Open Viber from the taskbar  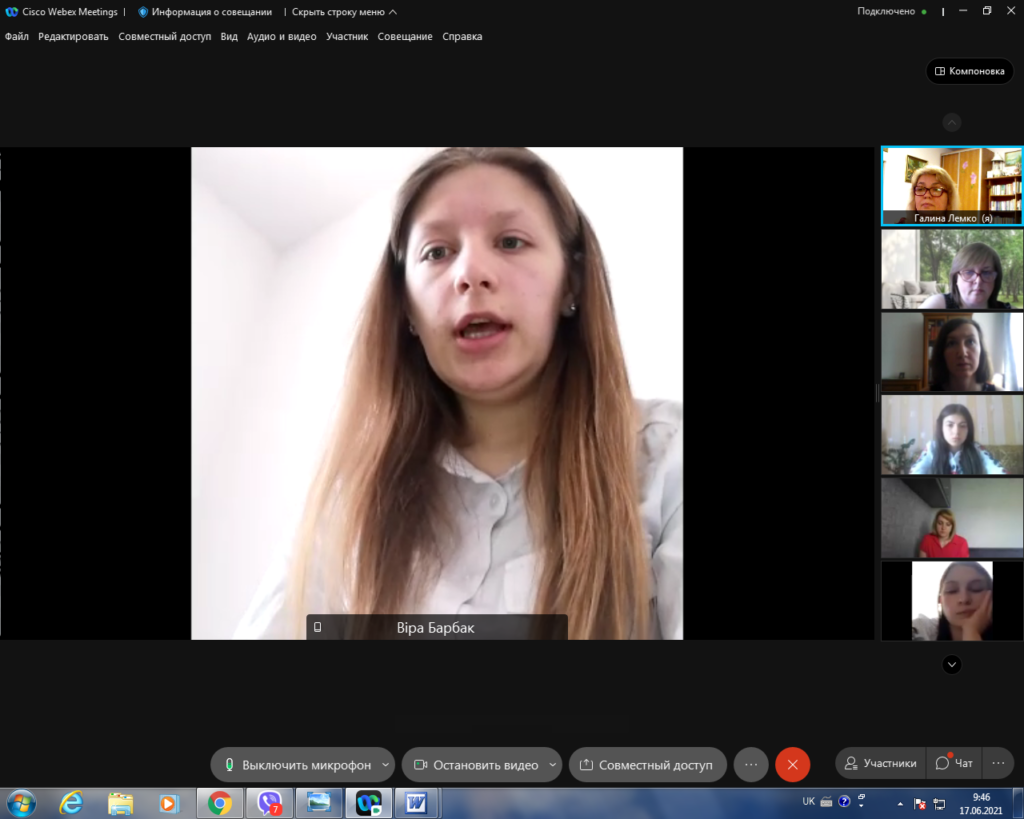pos(269,803)
